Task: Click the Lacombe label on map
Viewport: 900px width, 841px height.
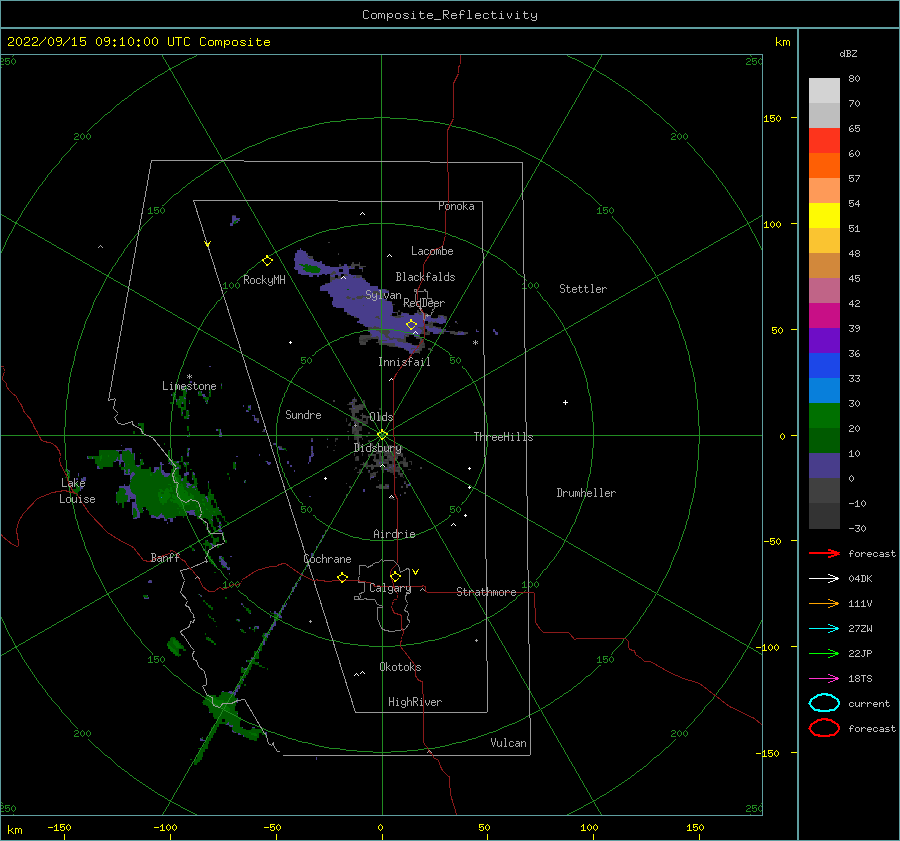Action: [432, 251]
